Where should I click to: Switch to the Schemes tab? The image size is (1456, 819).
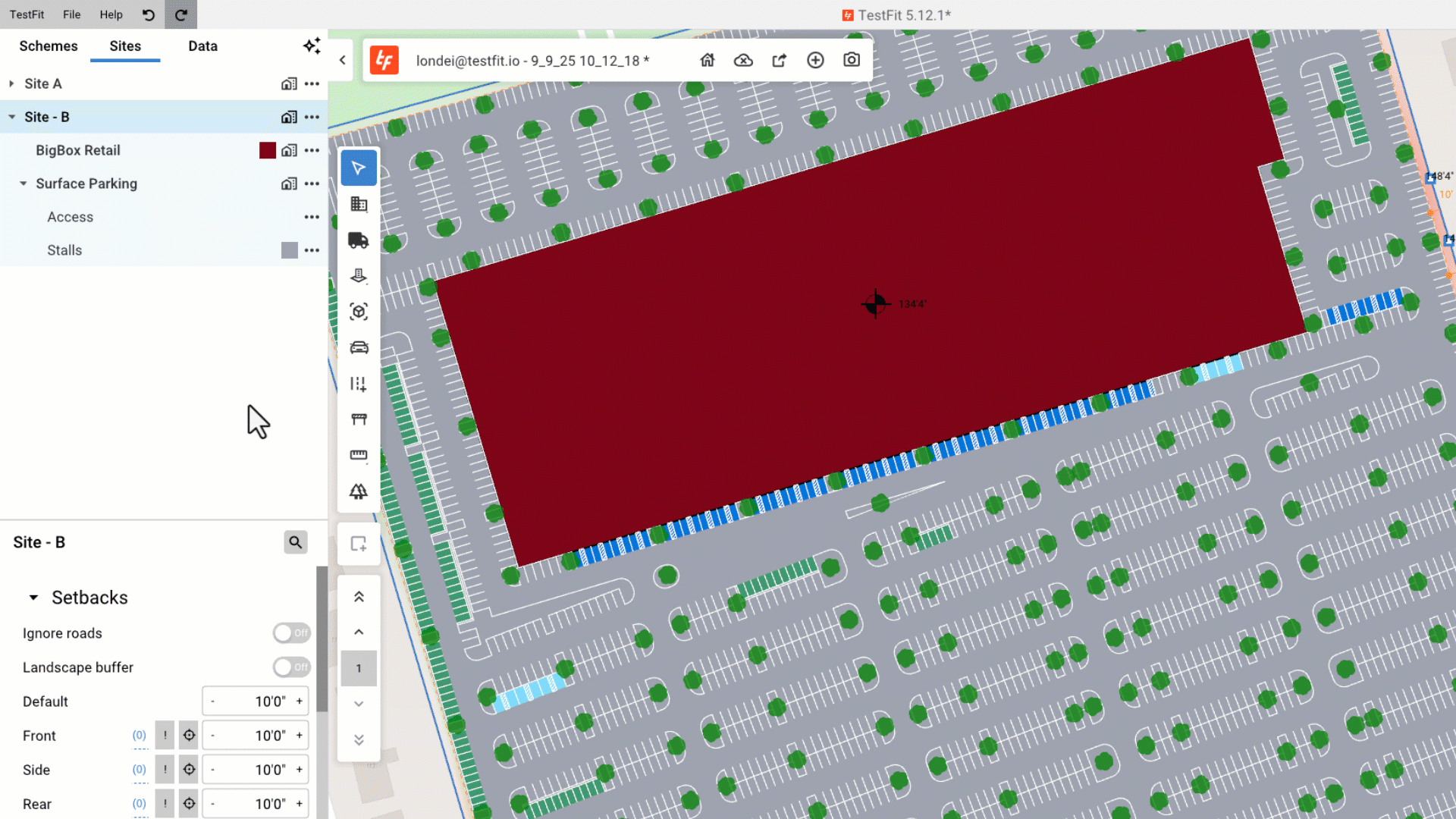tap(48, 45)
